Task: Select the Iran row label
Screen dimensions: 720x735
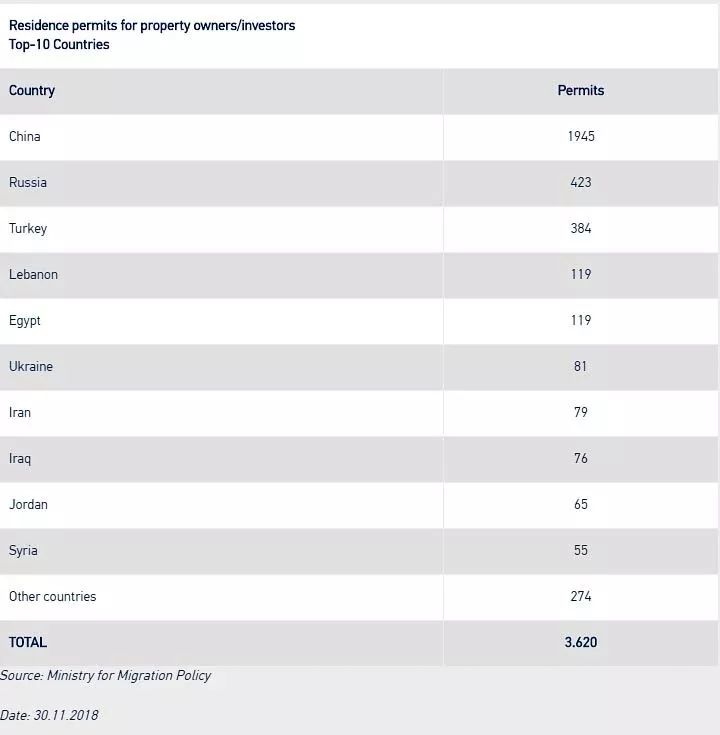Action: [x=20, y=412]
